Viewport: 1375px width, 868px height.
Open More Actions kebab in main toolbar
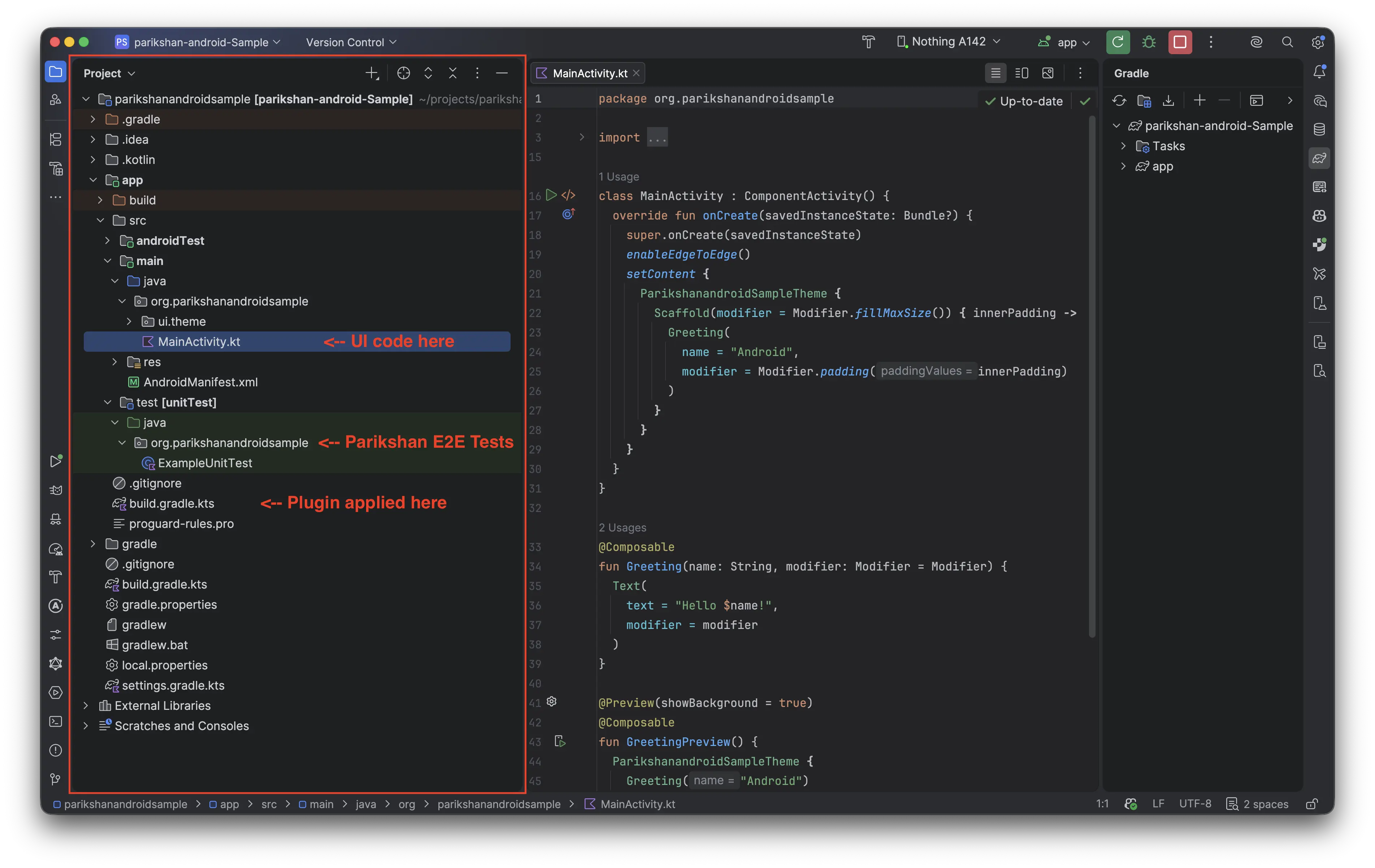click(1211, 42)
